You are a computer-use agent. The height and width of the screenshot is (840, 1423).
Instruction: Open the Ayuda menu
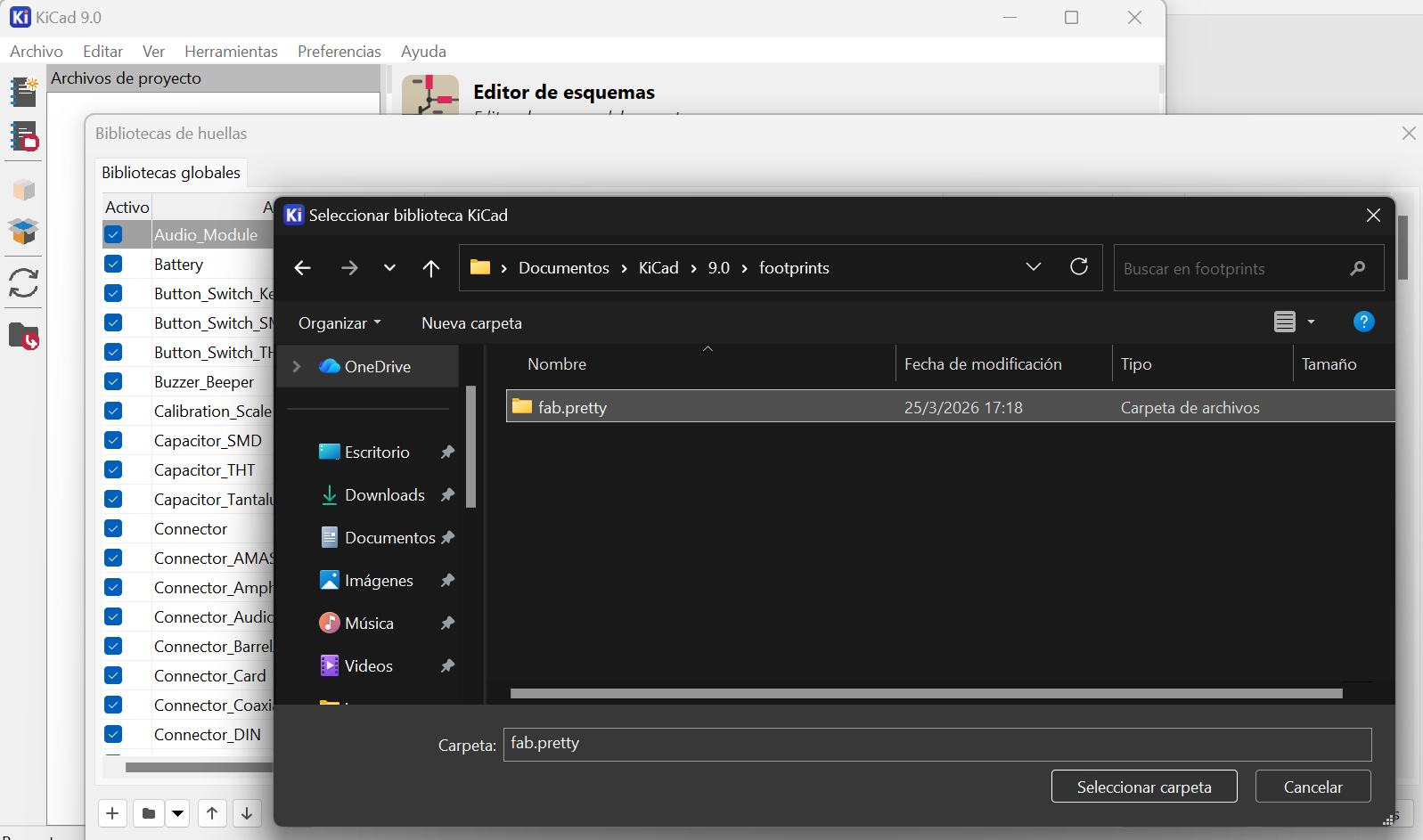[x=423, y=52]
